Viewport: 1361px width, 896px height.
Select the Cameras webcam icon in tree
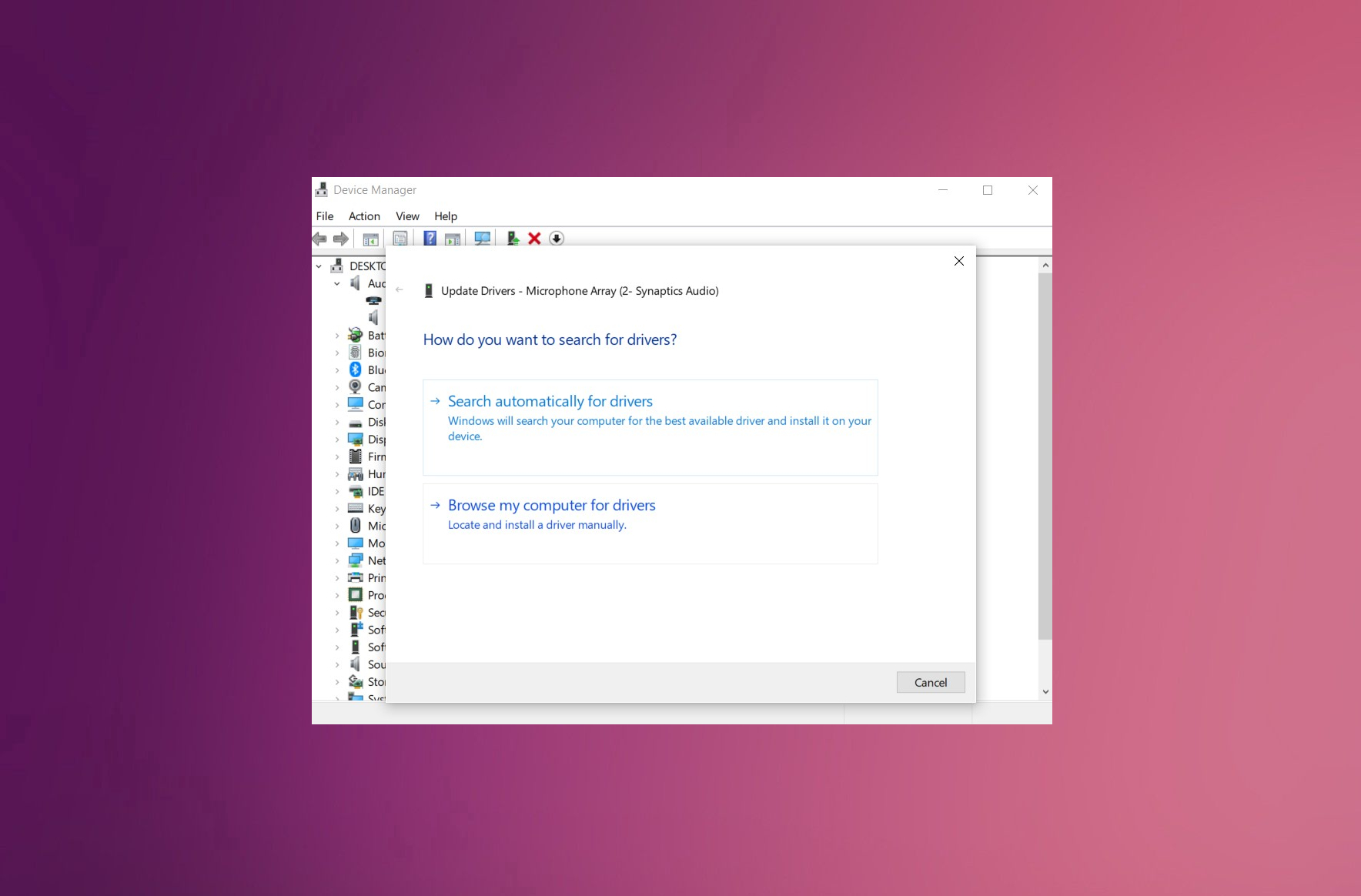coord(355,387)
